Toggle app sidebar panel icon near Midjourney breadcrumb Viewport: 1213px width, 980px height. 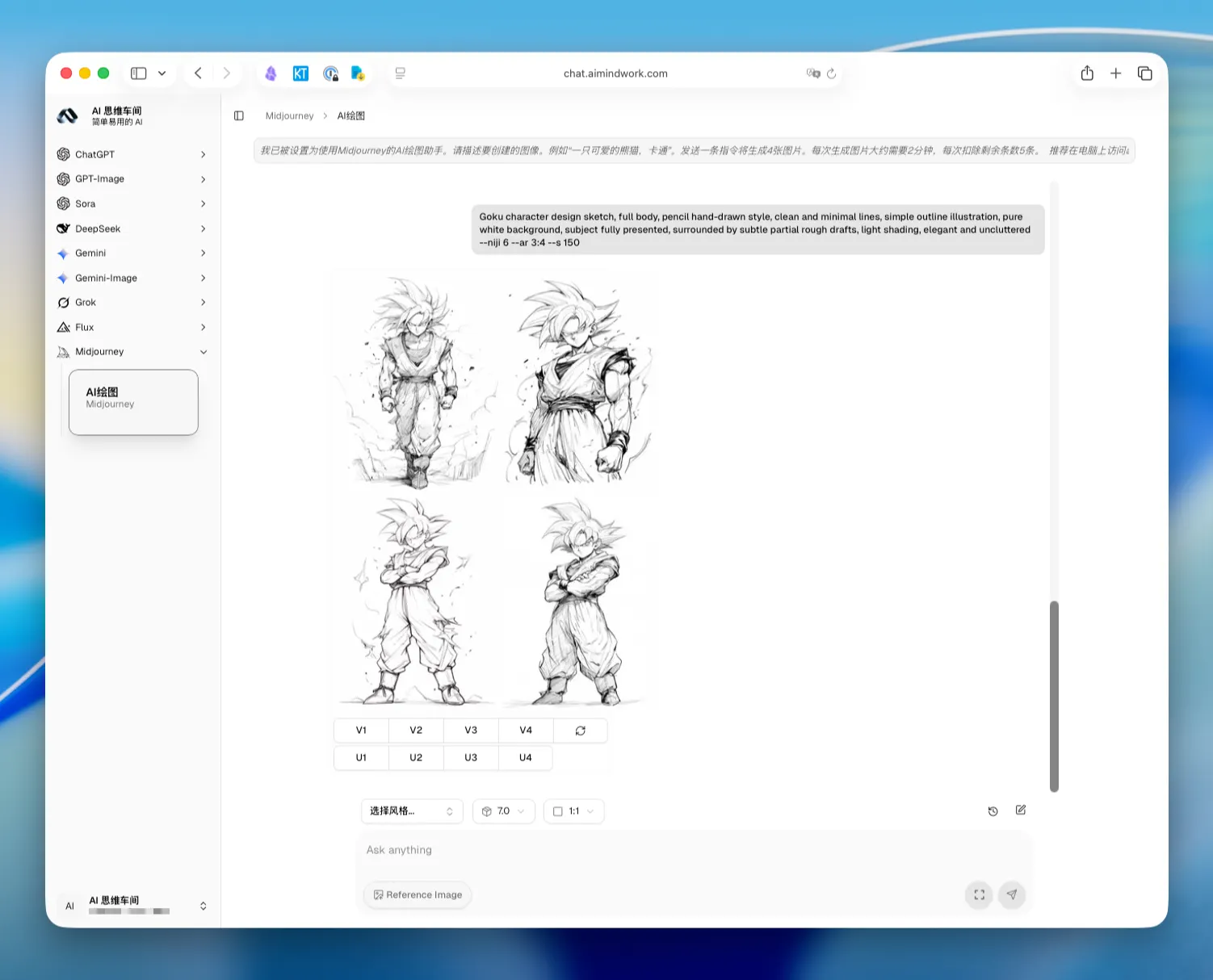click(239, 115)
